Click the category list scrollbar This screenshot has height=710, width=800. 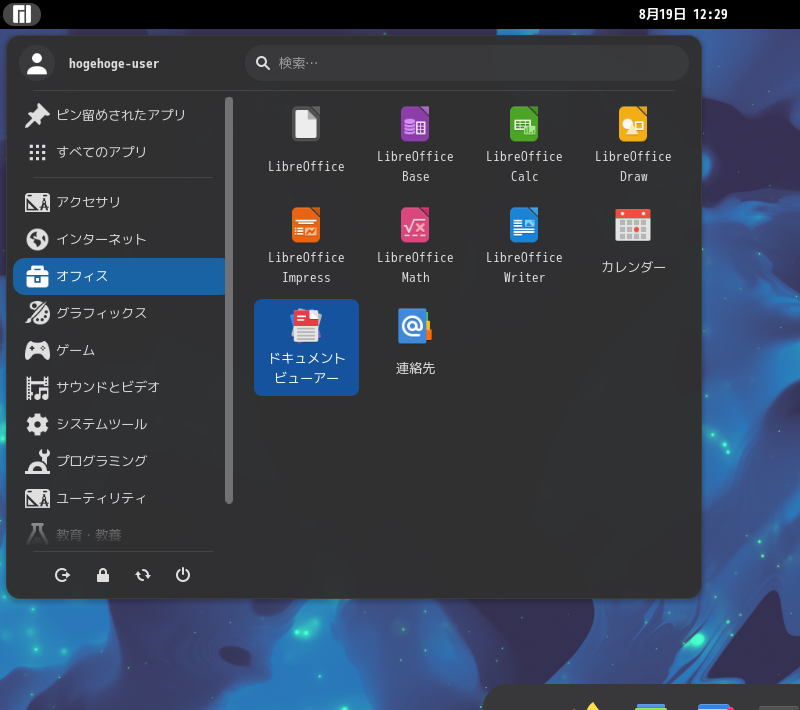[x=229, y=300]
